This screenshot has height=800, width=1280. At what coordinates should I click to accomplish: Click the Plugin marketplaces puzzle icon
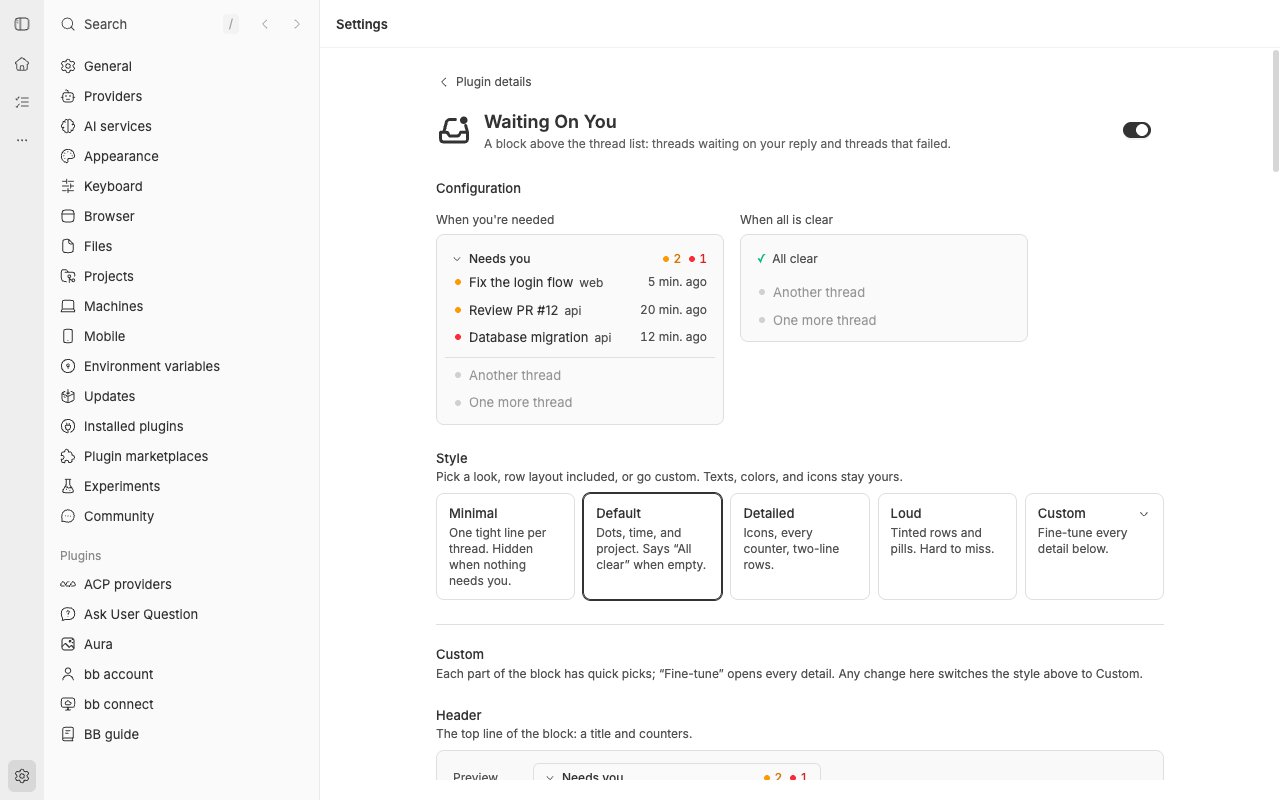point(68,456)
